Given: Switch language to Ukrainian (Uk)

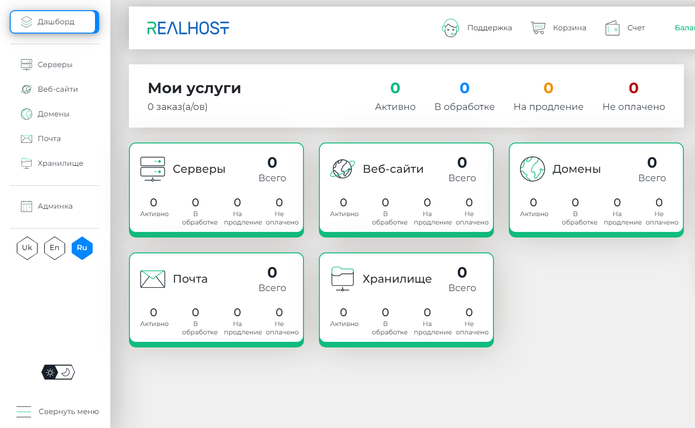Looking at the screenshot, I should (27, 248).
